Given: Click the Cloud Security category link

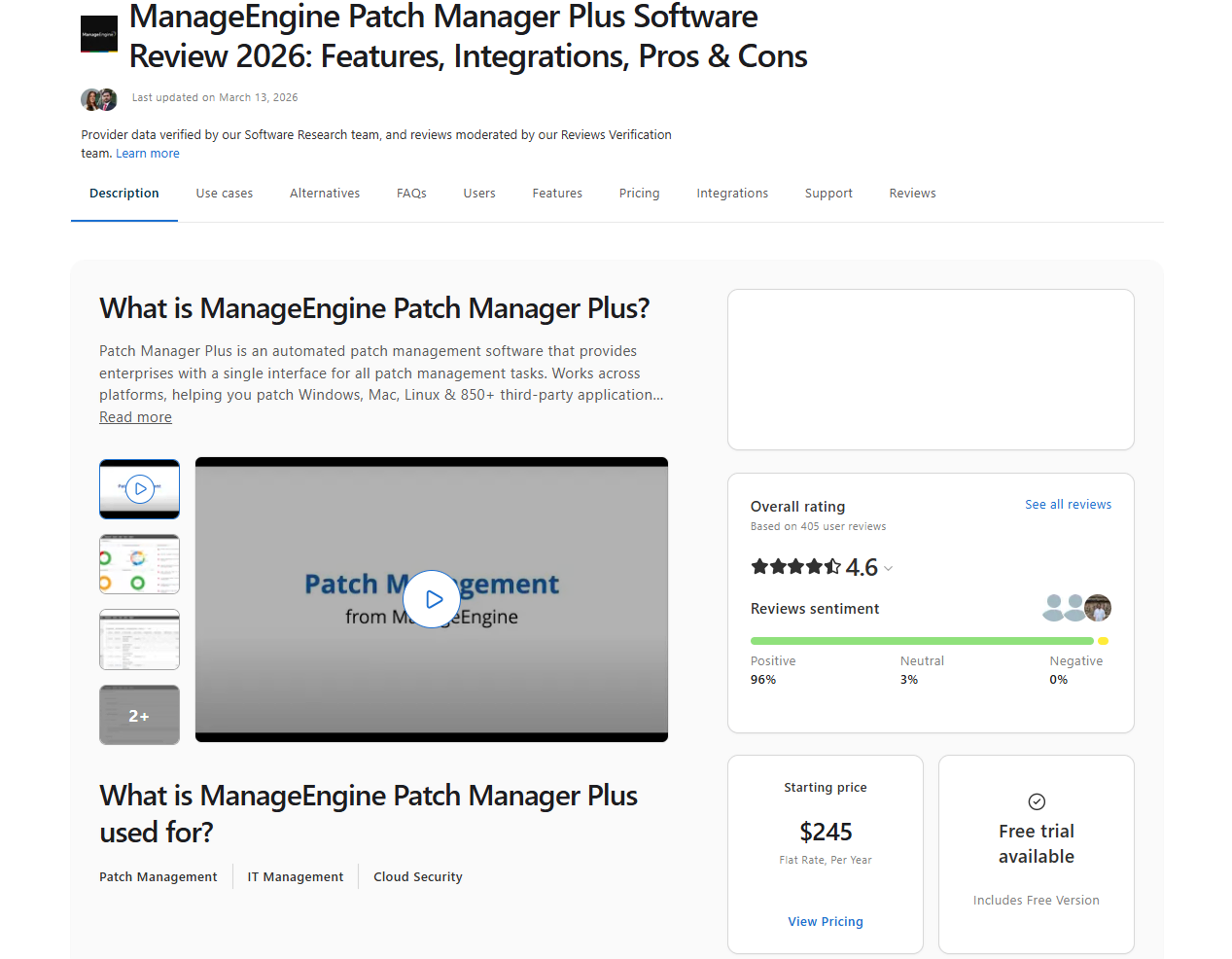Looking at the screenshot, I should tap(418, 877).
